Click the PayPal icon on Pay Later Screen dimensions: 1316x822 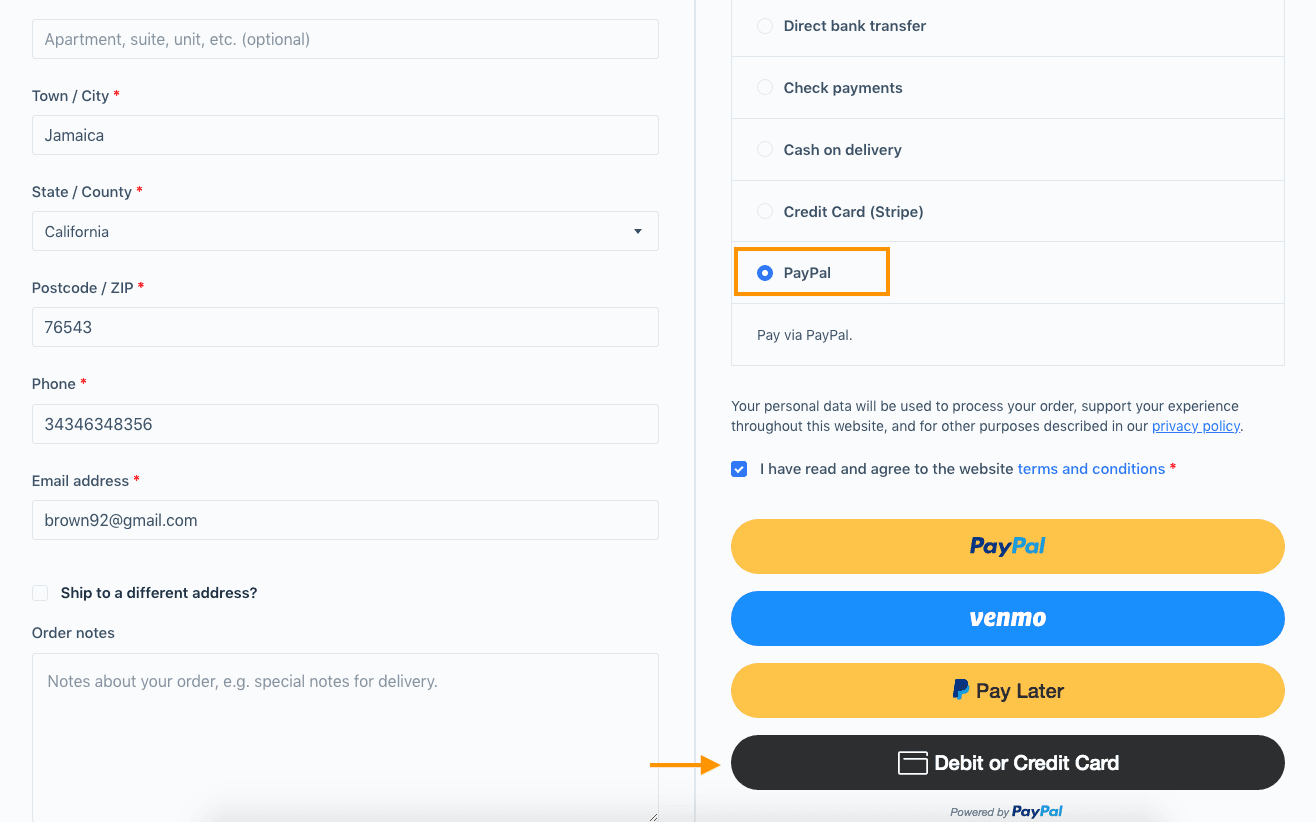960,690
